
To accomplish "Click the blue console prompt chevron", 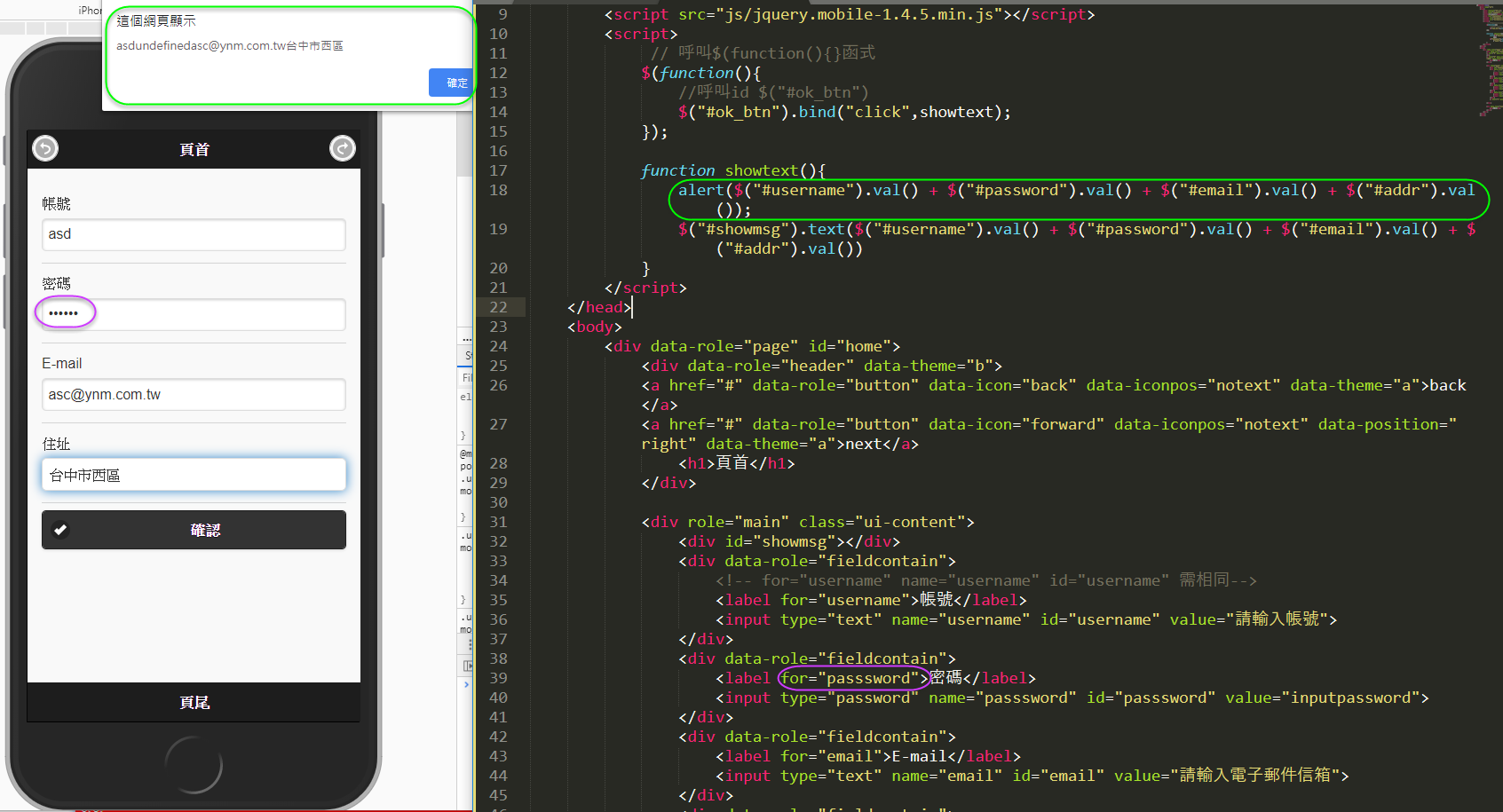I will pos(466,684).
